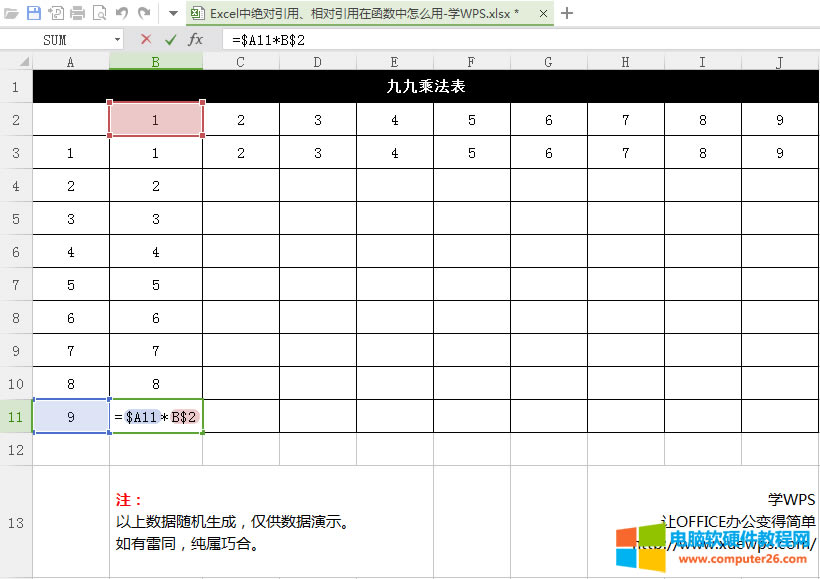
Task: Click the Save icon
Action: tap(34, 13)
